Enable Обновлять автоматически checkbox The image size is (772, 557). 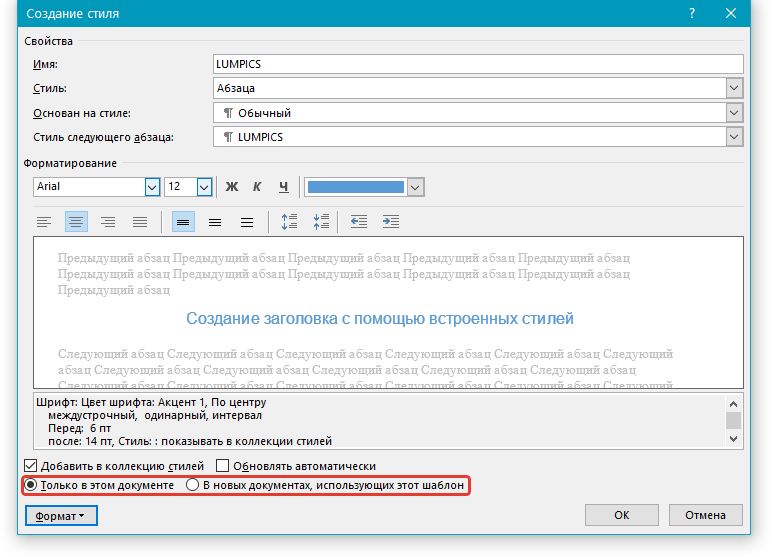click(223, 466)
